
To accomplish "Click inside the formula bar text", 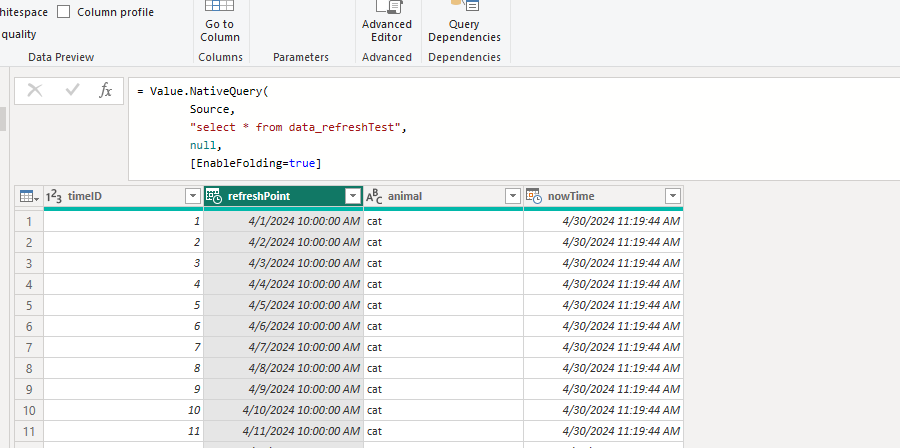I will pyautogui.click(x=514, y=128).
